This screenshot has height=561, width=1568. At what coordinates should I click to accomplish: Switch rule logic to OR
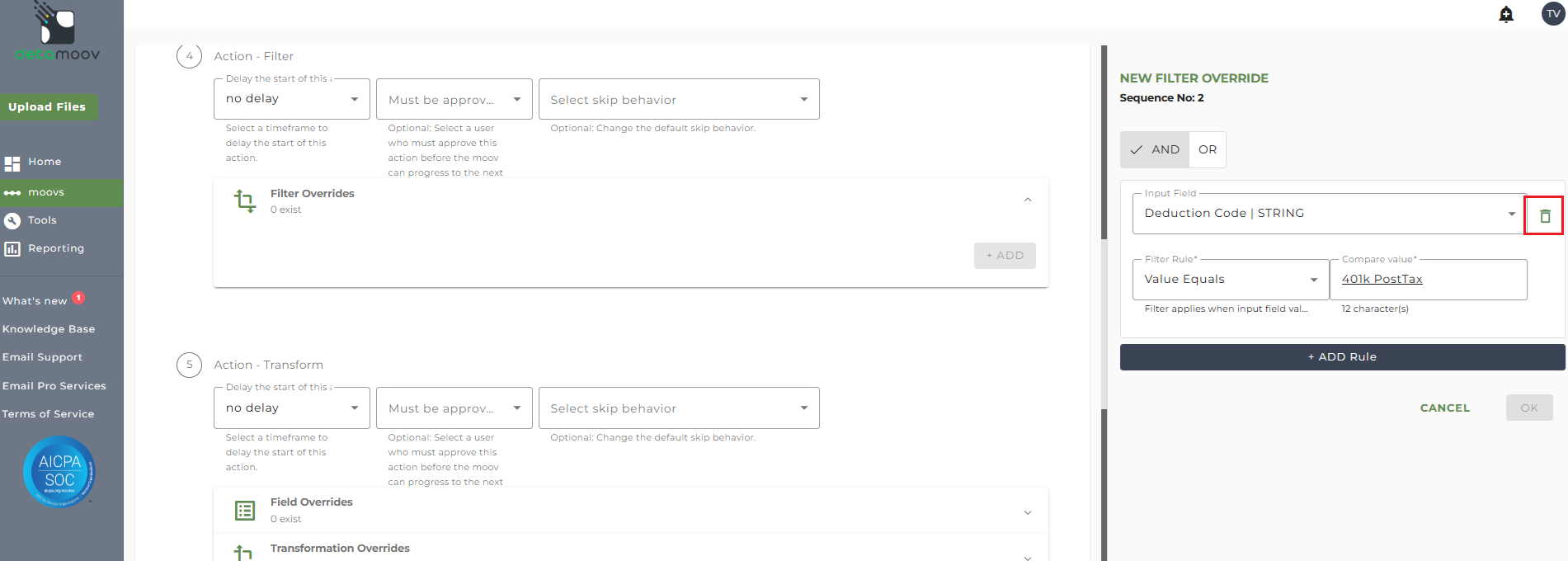pyautogui.click(x=1208, y=149)
